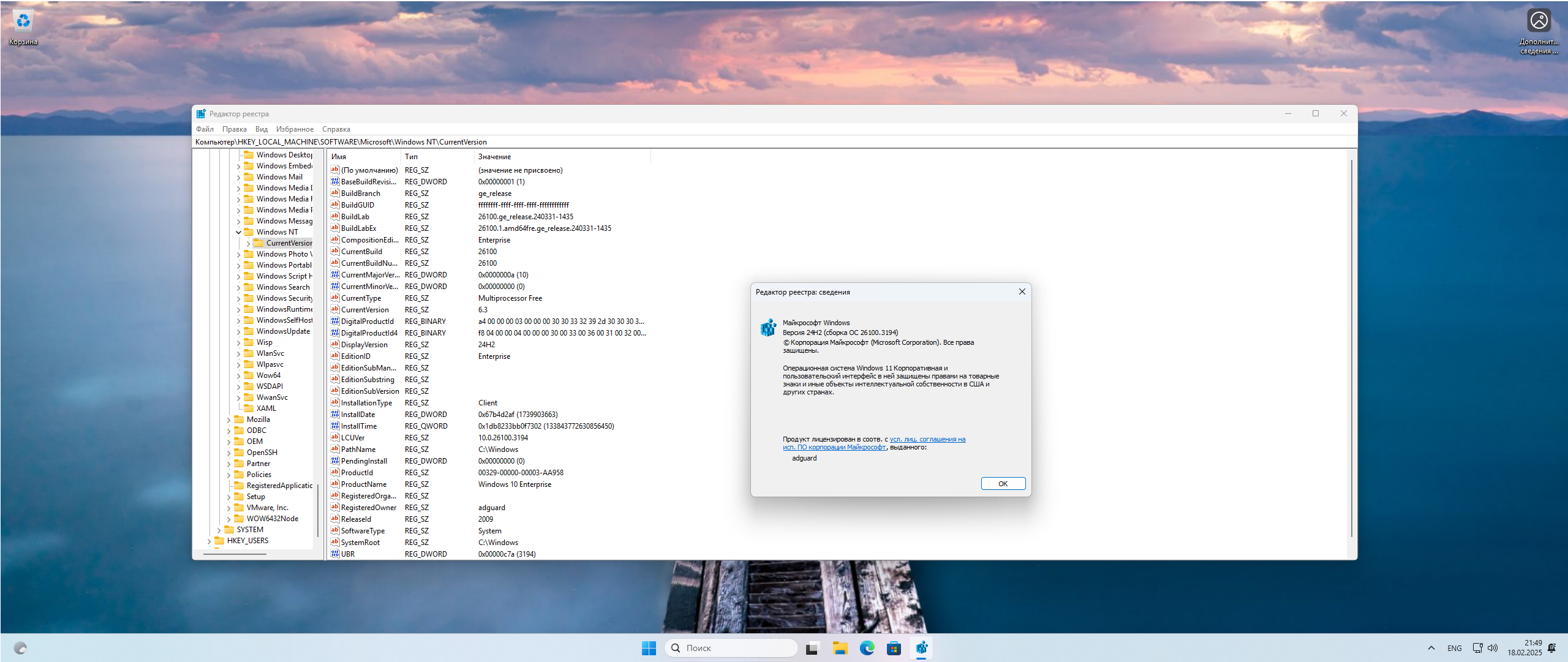The width and height of the screenshot is (1568, 662).
Task: Open Task View taskbar icon
Action: [812, 648]
